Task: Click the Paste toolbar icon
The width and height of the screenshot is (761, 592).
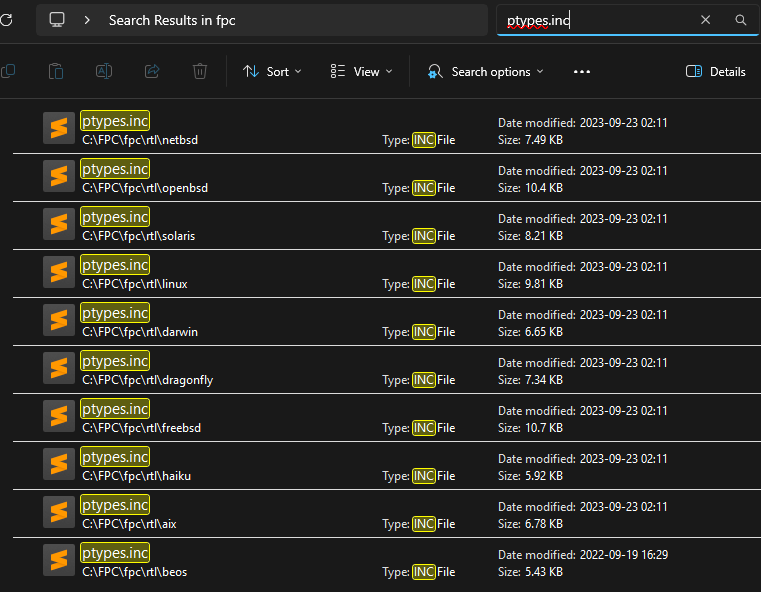Action: click(56, 71)
